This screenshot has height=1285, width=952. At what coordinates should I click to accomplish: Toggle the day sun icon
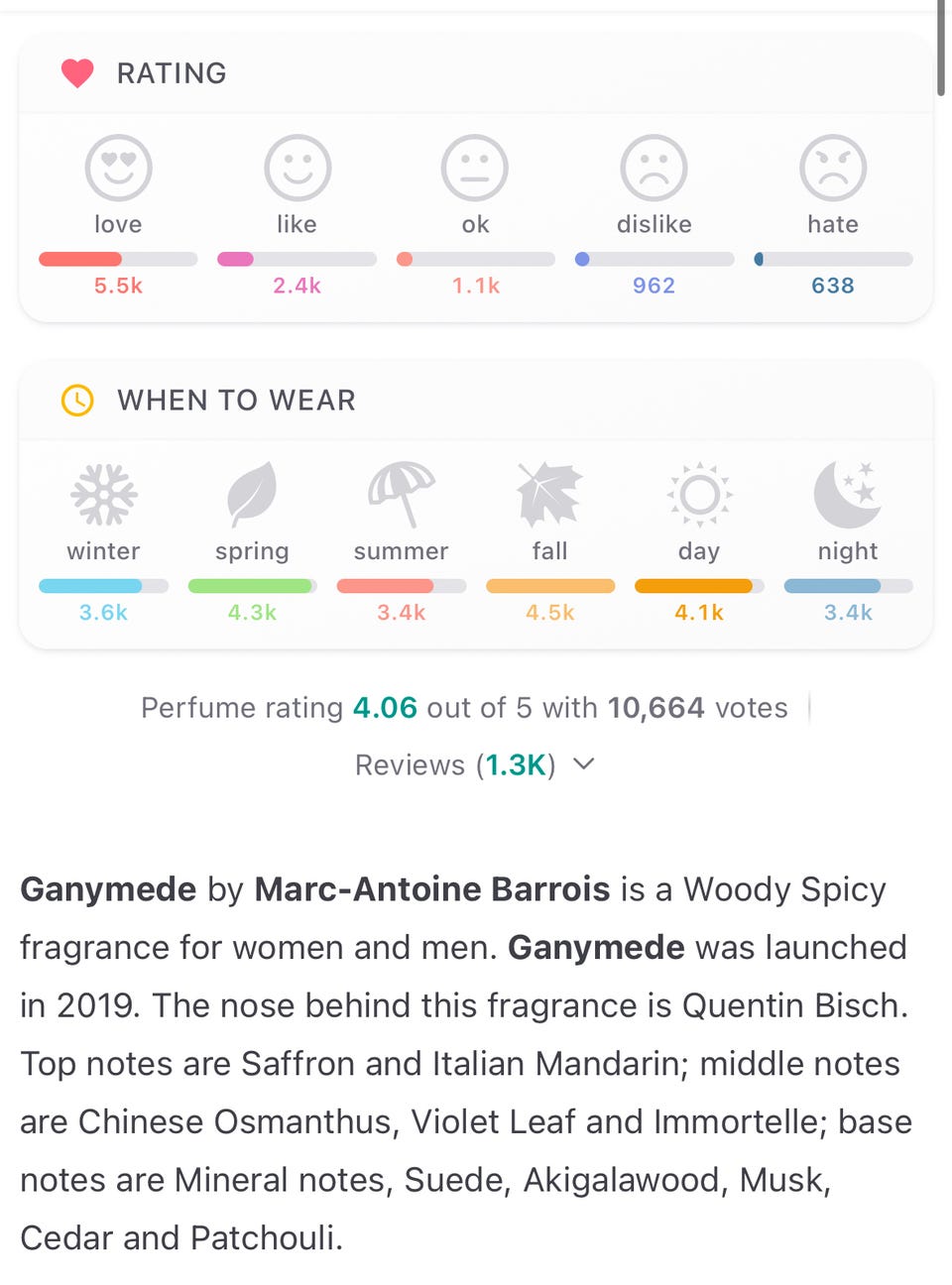click(x=699, y=494)
